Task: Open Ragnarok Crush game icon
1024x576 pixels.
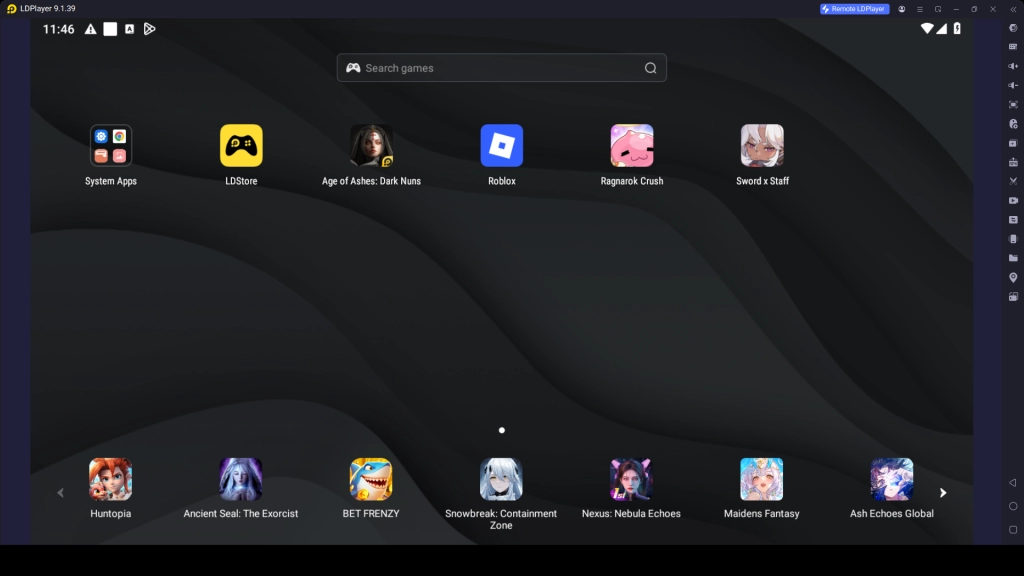Action: click(x=632, y=146)
